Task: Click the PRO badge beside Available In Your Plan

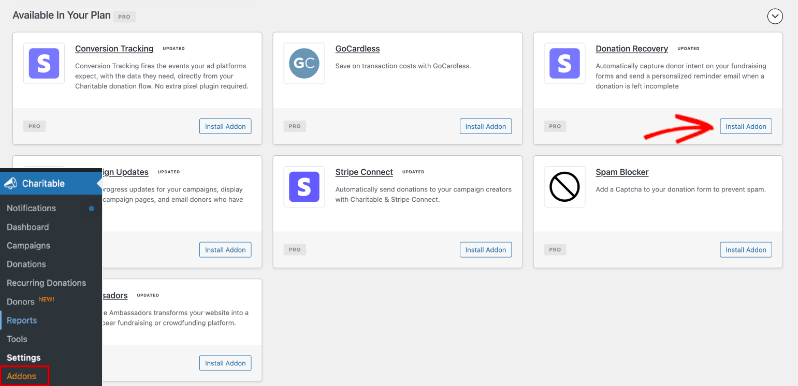Action: click(124, 17)
